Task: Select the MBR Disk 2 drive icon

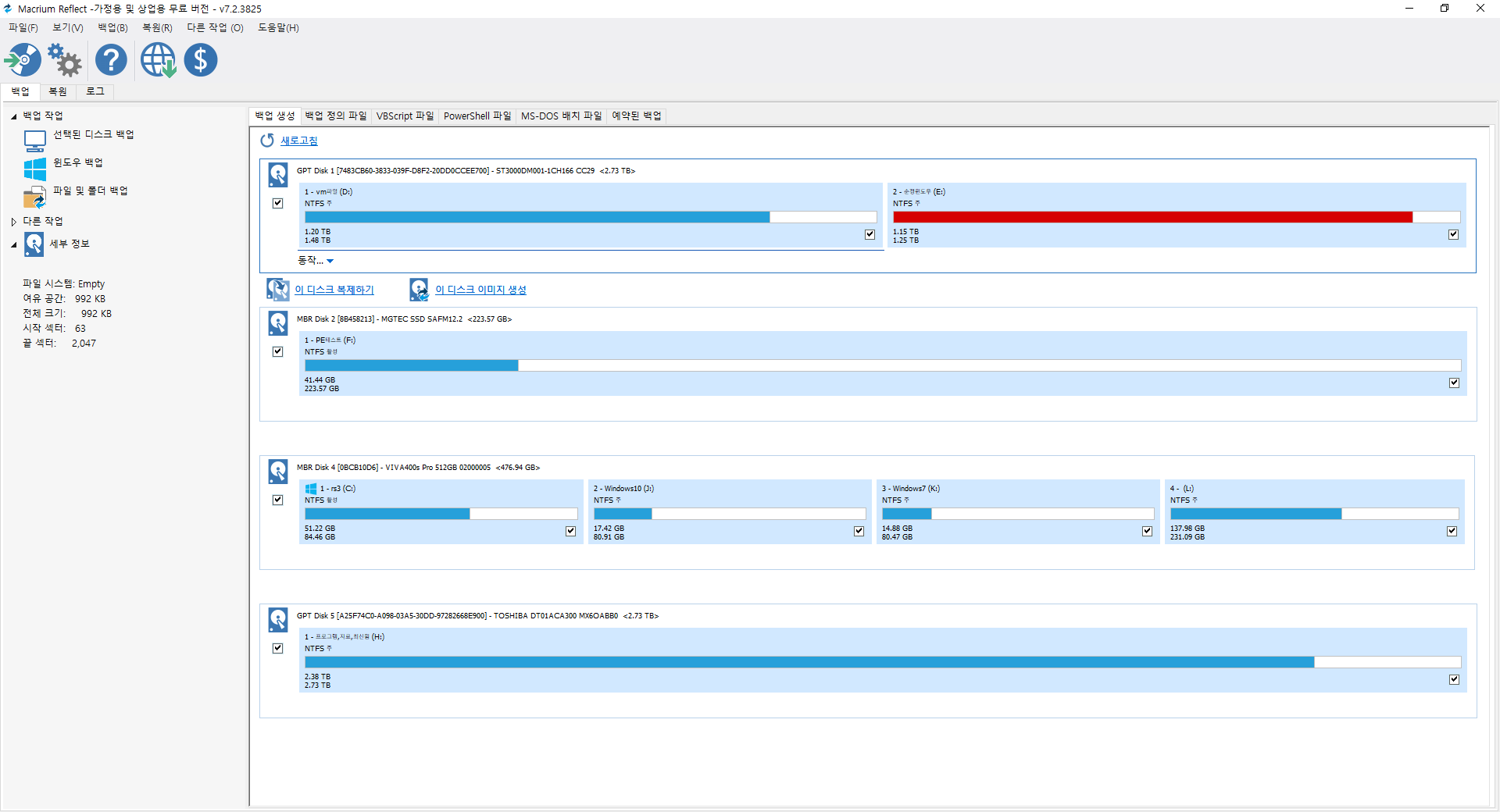Action: click(278, 322)
